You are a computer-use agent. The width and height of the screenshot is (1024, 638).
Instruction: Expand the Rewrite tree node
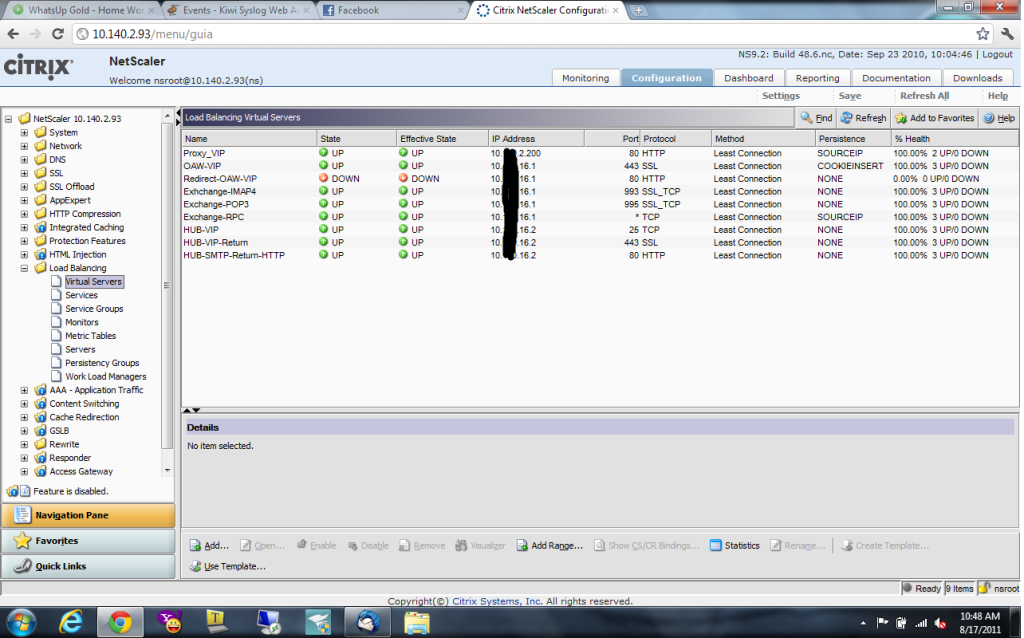coord(24,444)
